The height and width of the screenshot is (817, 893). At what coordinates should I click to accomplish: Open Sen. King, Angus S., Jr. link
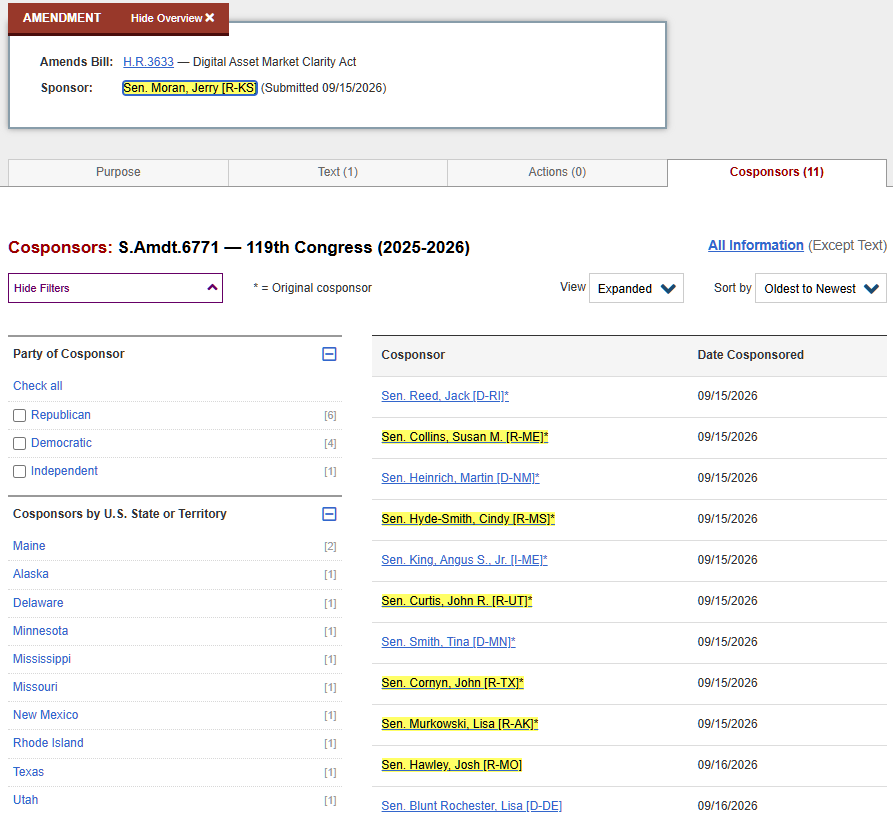click(464, 560)
